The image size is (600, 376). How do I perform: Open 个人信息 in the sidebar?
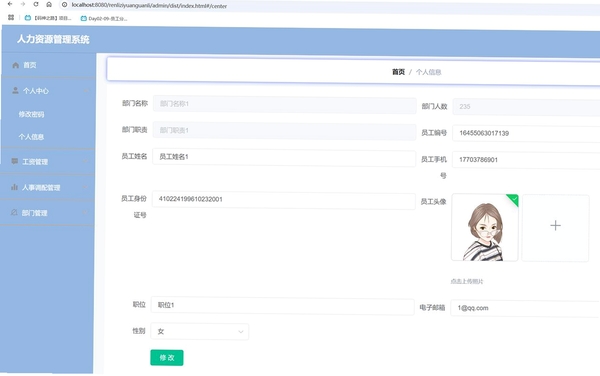click(31, 137)
